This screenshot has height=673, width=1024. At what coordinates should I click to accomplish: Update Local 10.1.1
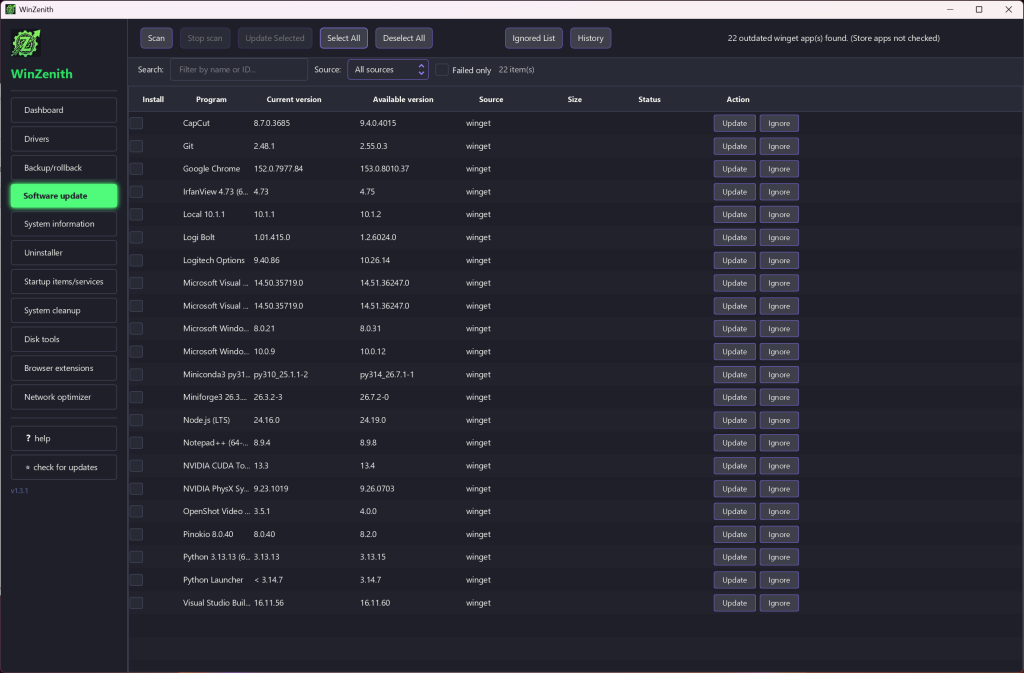pyautogui.click(x=735, y=215)
